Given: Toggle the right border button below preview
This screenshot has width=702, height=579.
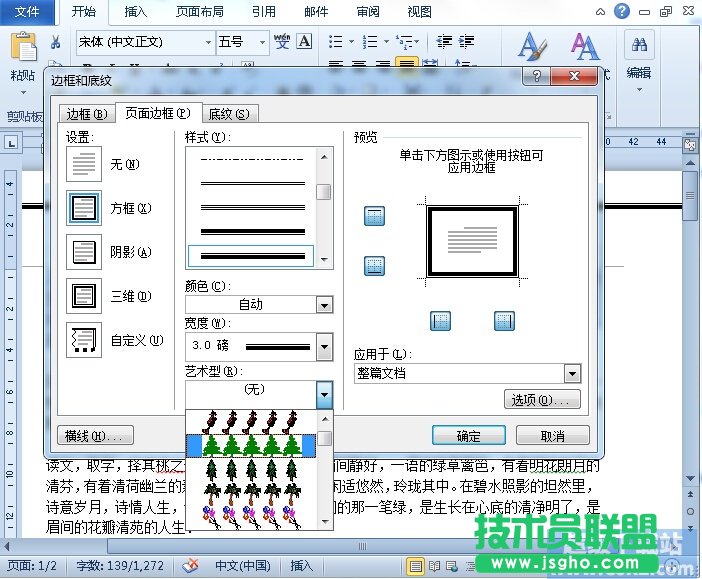Looking at the screenshot, I should tap(504, 321).
